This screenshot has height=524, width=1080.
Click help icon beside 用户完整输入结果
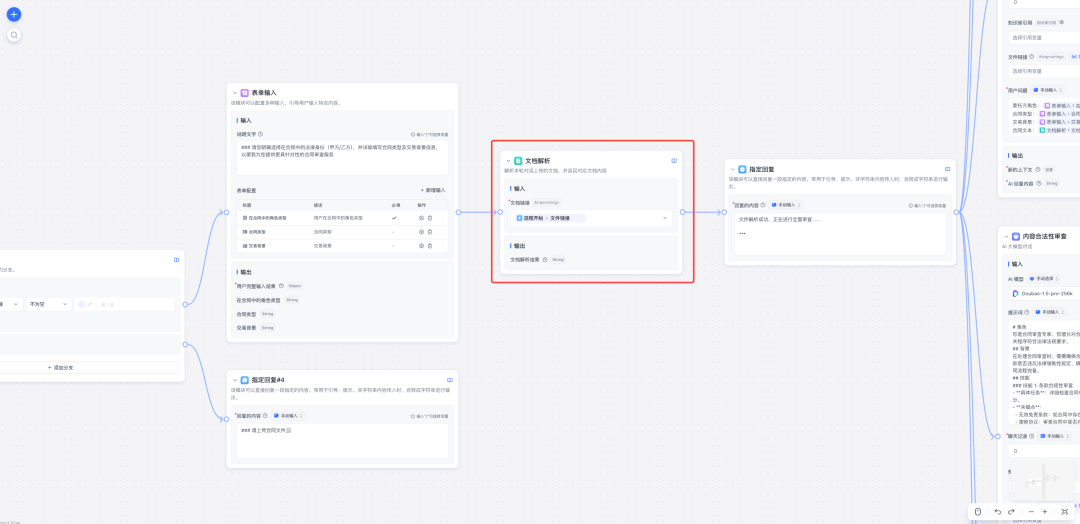coord(281,285)
